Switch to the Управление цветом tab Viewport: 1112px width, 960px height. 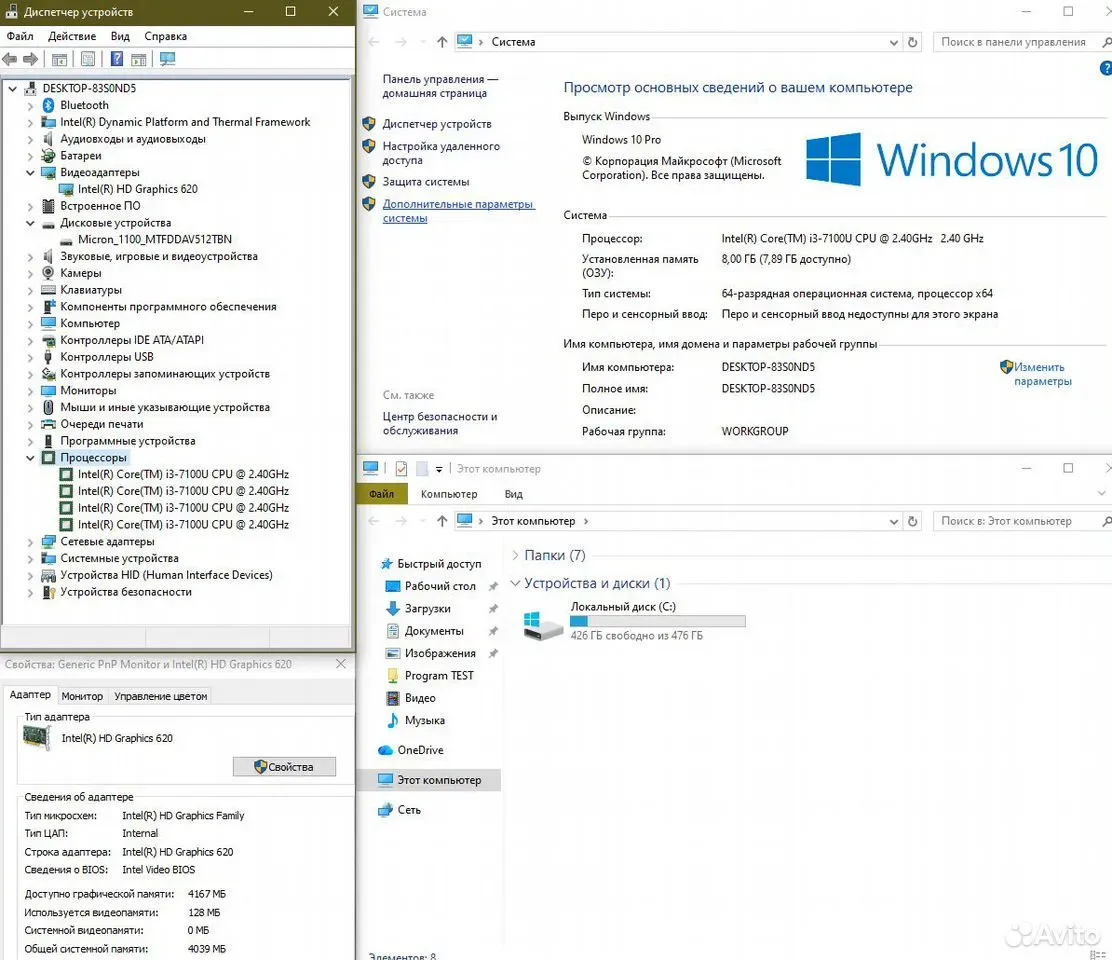point(161,696)
